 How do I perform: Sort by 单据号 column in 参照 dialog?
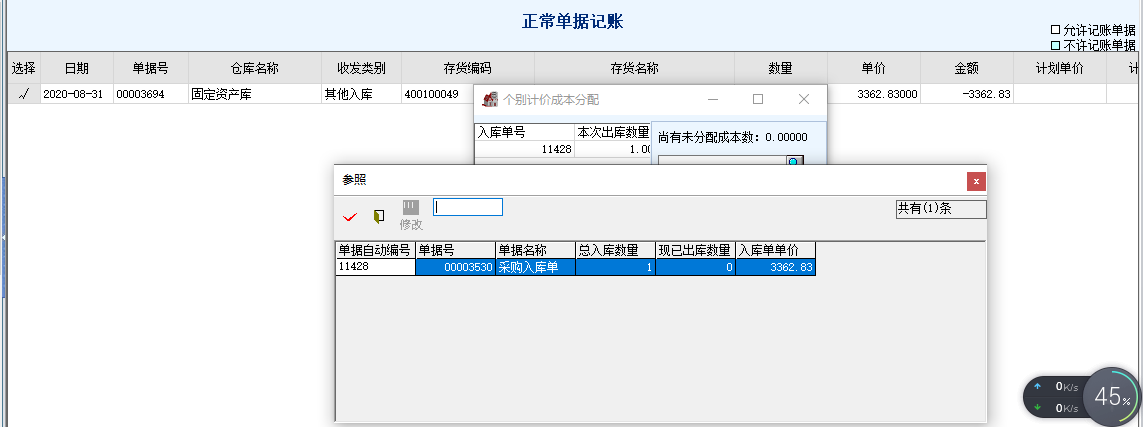click(x=456, y=250)
